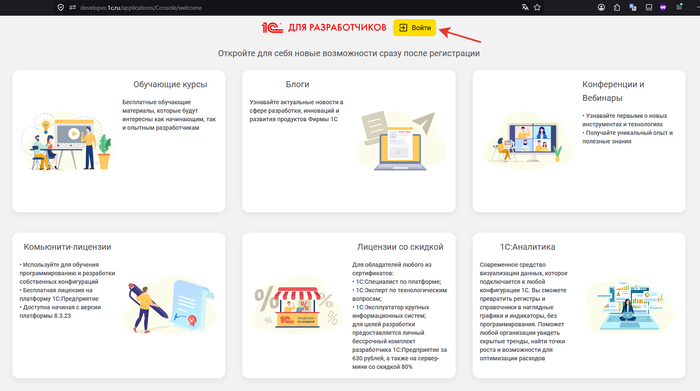Open the Конференции и Вебинары card title
700x391 pixels.
[x=613, y=91]
